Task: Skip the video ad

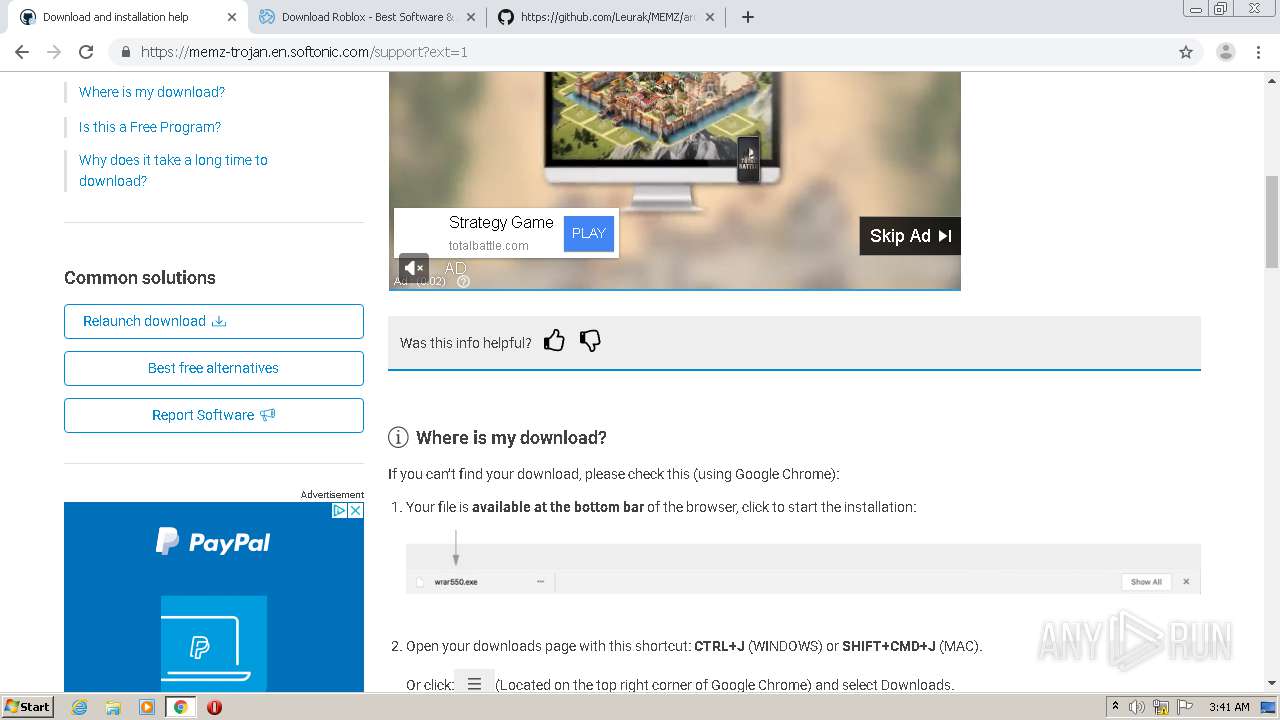Action: [x=910, y=236]
